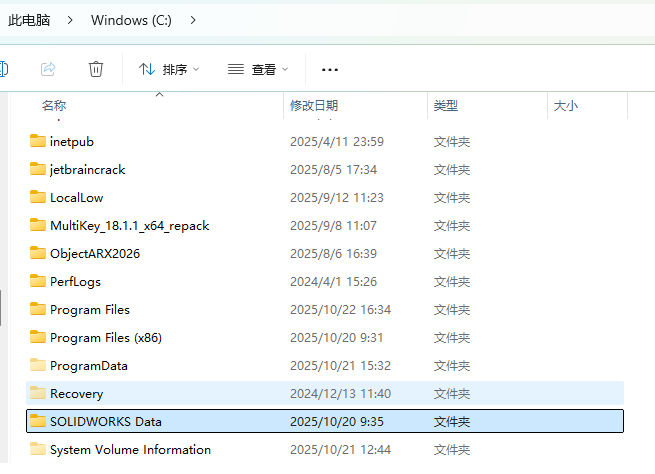The height and width of the screenshot is (474, 655).
Task: Sort by the 类型 column header
Action: click(x=446, y=106)
